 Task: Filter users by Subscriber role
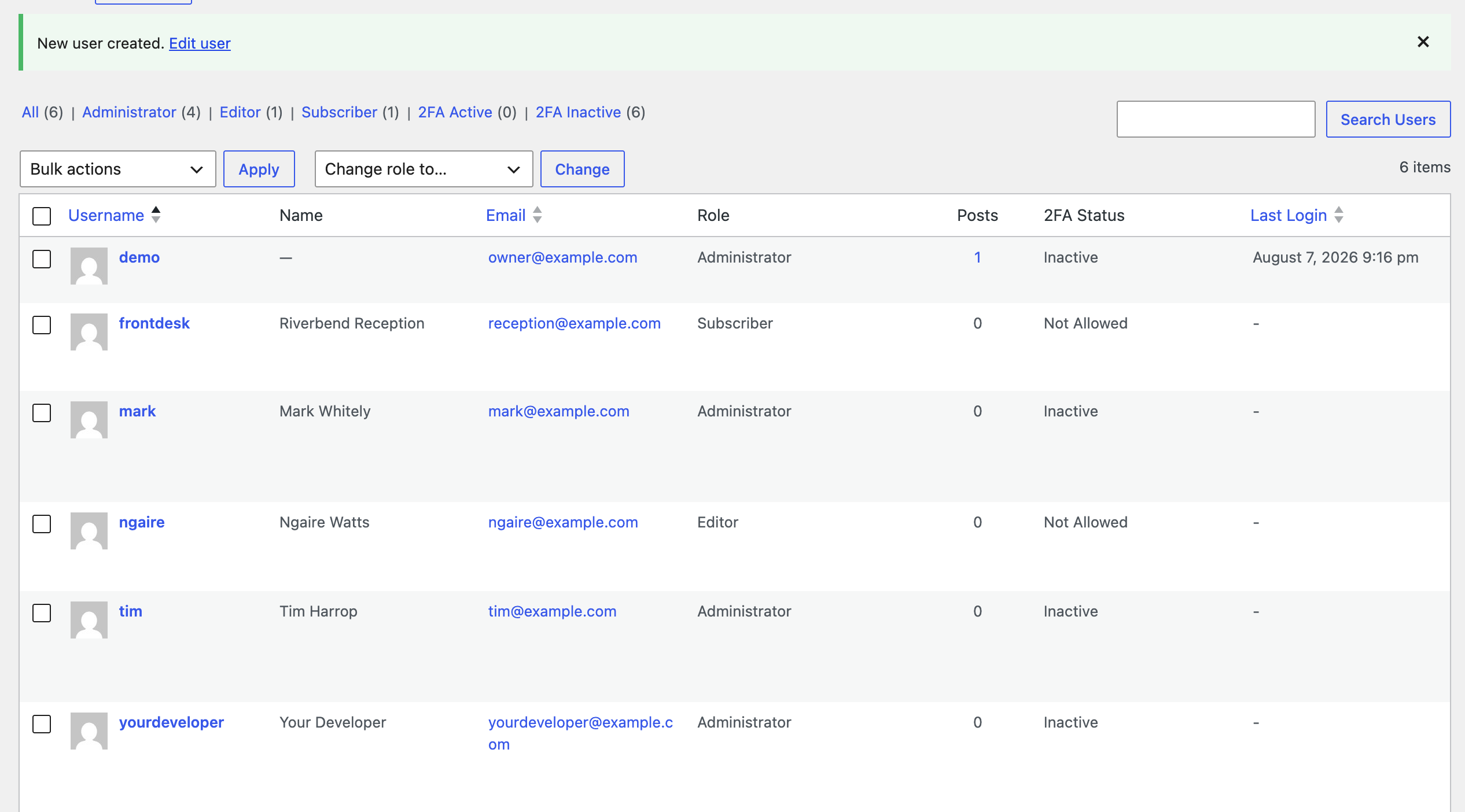339,112
